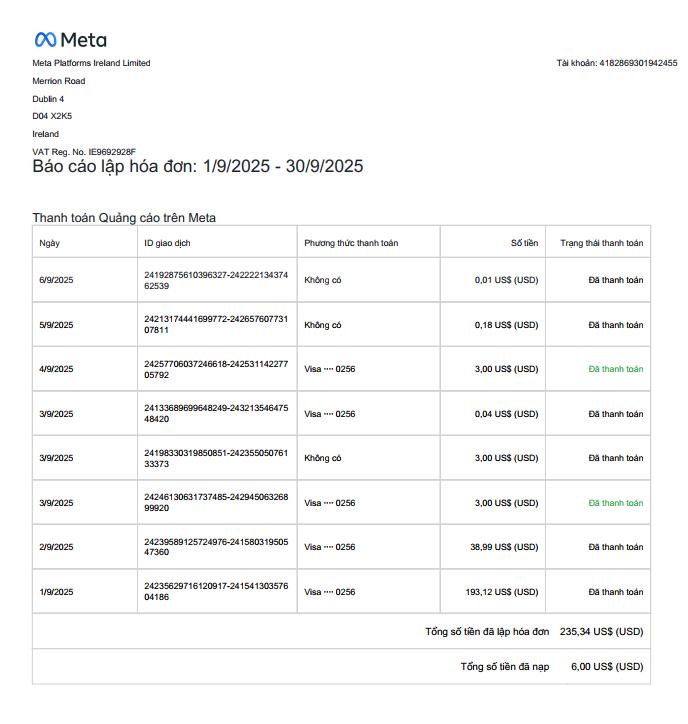Click the 'D04 X2K5' postcode line

click(52, 116)
